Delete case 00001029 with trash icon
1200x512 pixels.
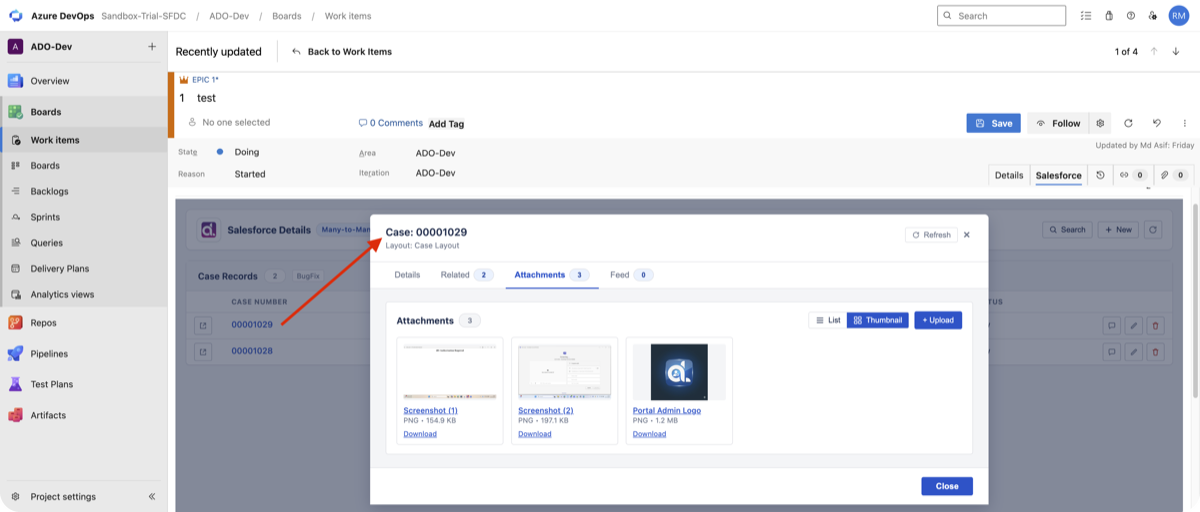pos(1156,325)
